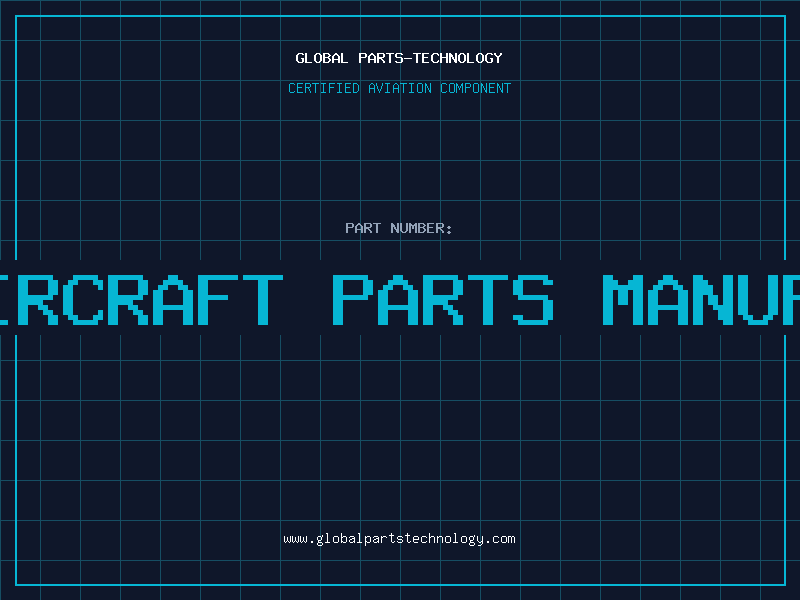Select the hyphen in PARTS-TECHNOLOGY
Image resolution: width=800 pixels, height=600 pixels.
pyautogui.click(x=407, y=59)
